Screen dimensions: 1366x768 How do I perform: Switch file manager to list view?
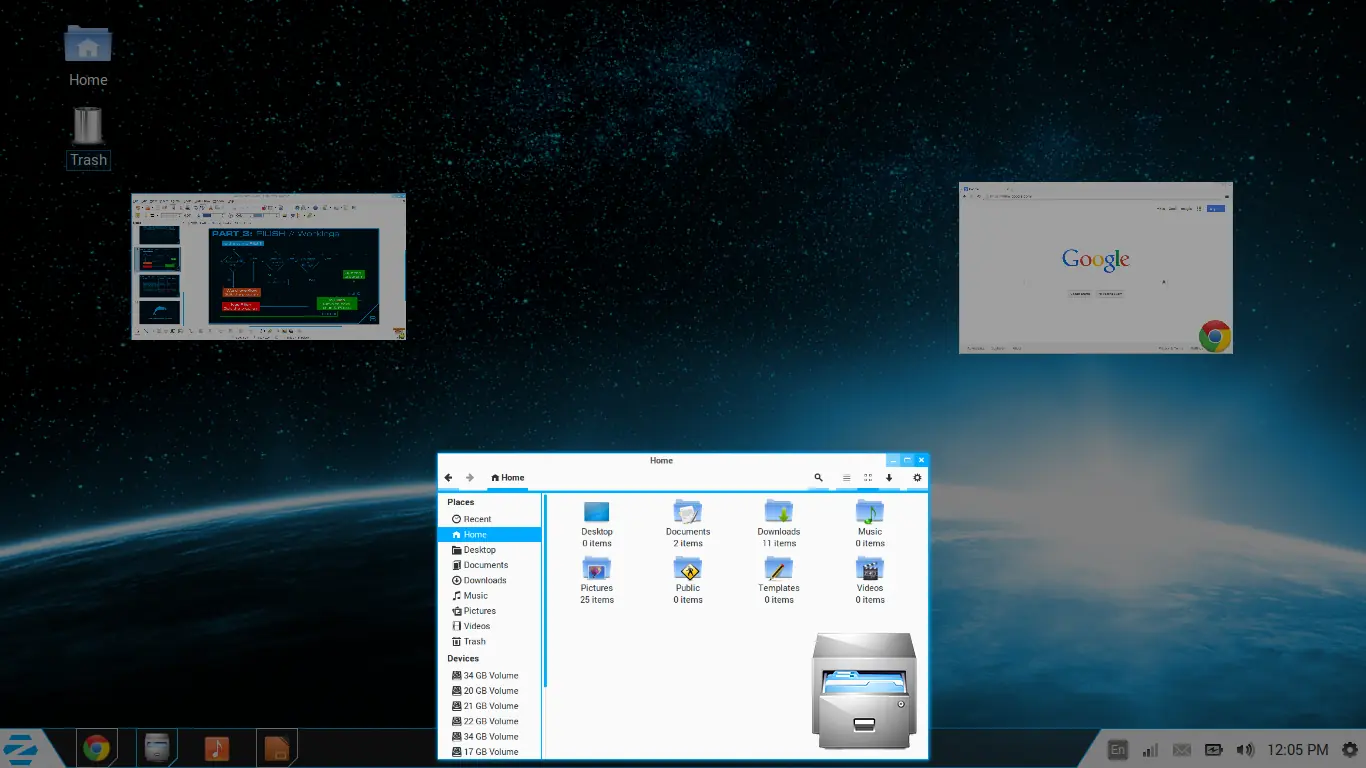coord(847,478)
